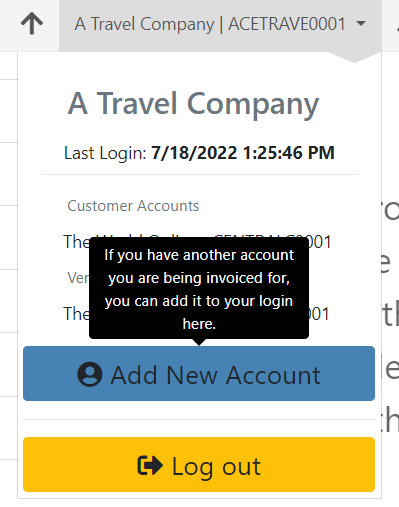399x507 pixels.
Task: Click the partially hidden Vendor section label
Action: [x=78, y=278]
